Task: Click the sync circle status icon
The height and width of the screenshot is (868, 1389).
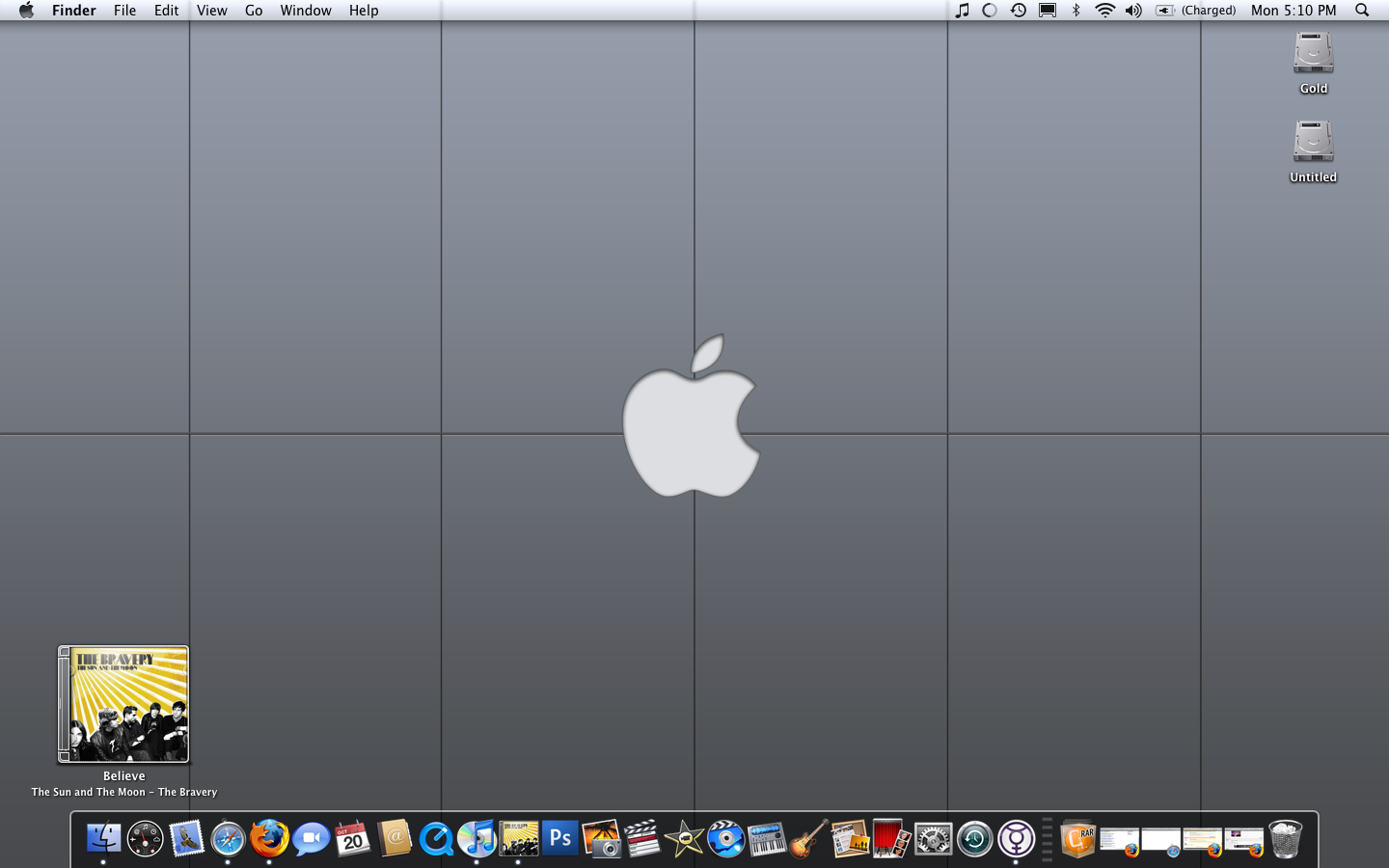Action: point(990,11)
